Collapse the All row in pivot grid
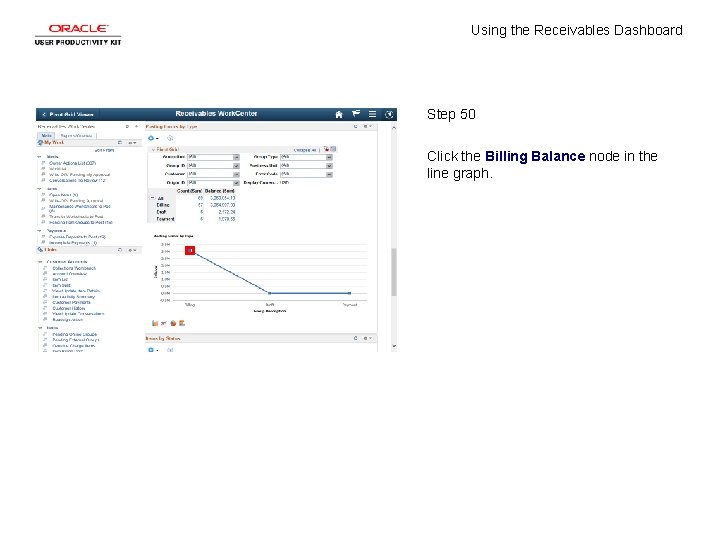Viewport: 720px width, 540px height. (x=153, y=198)
